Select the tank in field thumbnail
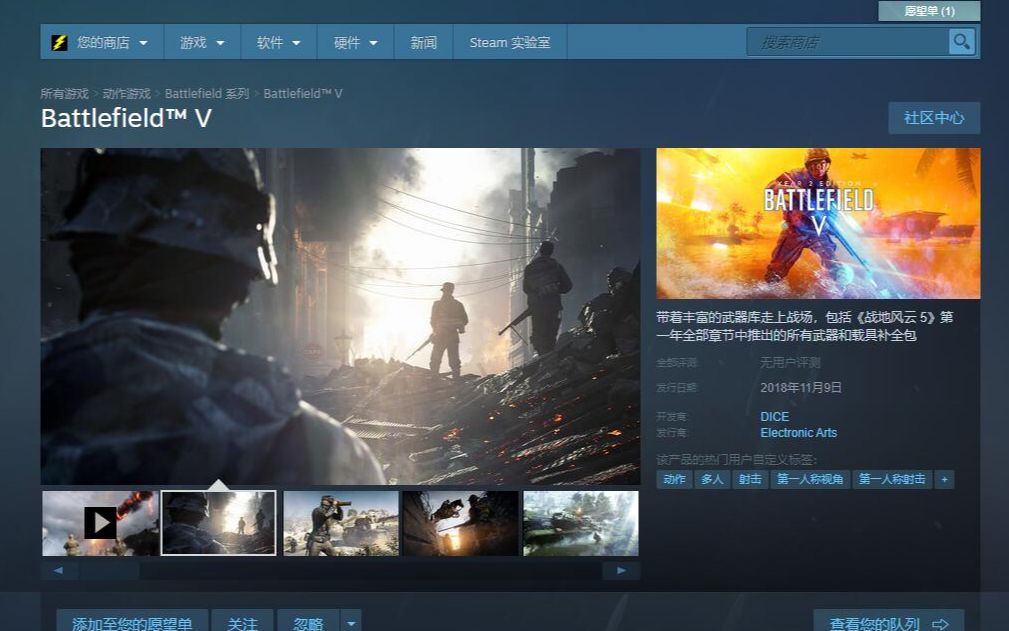The image size is (1009, 631). pyautogui.click(x=581, y=523)
